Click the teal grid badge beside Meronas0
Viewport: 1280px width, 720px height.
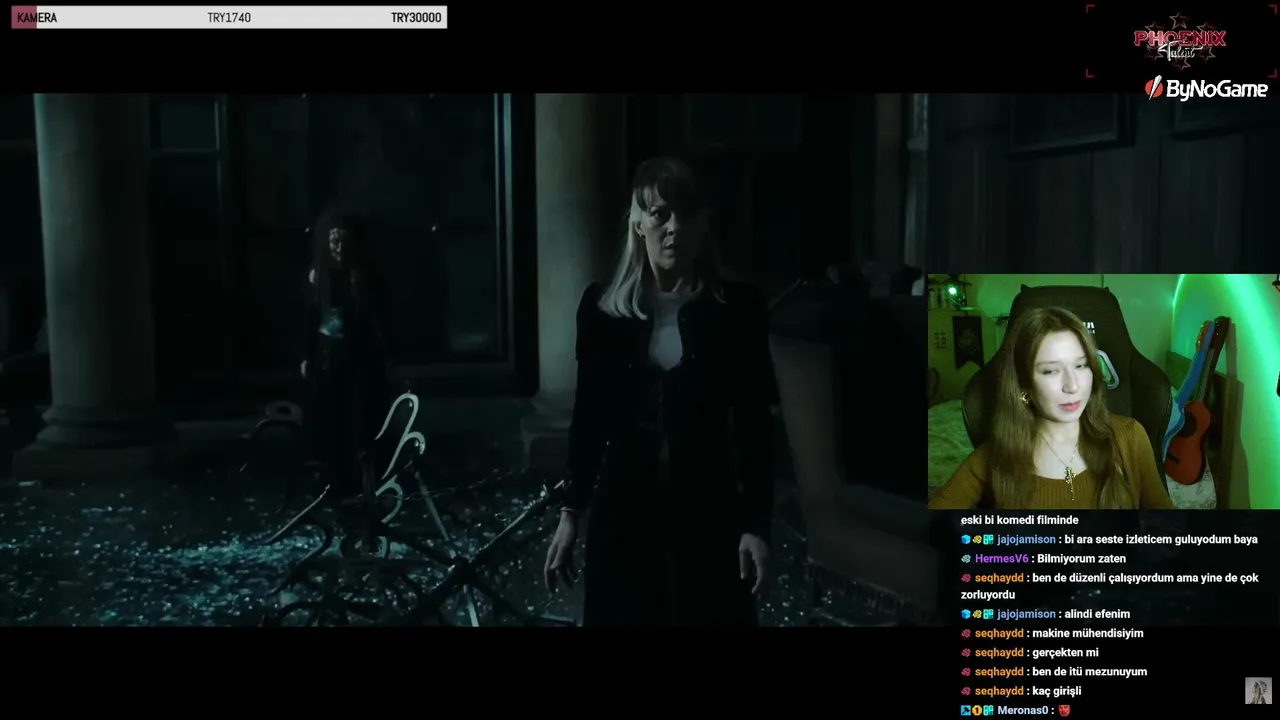pos(988,710)
